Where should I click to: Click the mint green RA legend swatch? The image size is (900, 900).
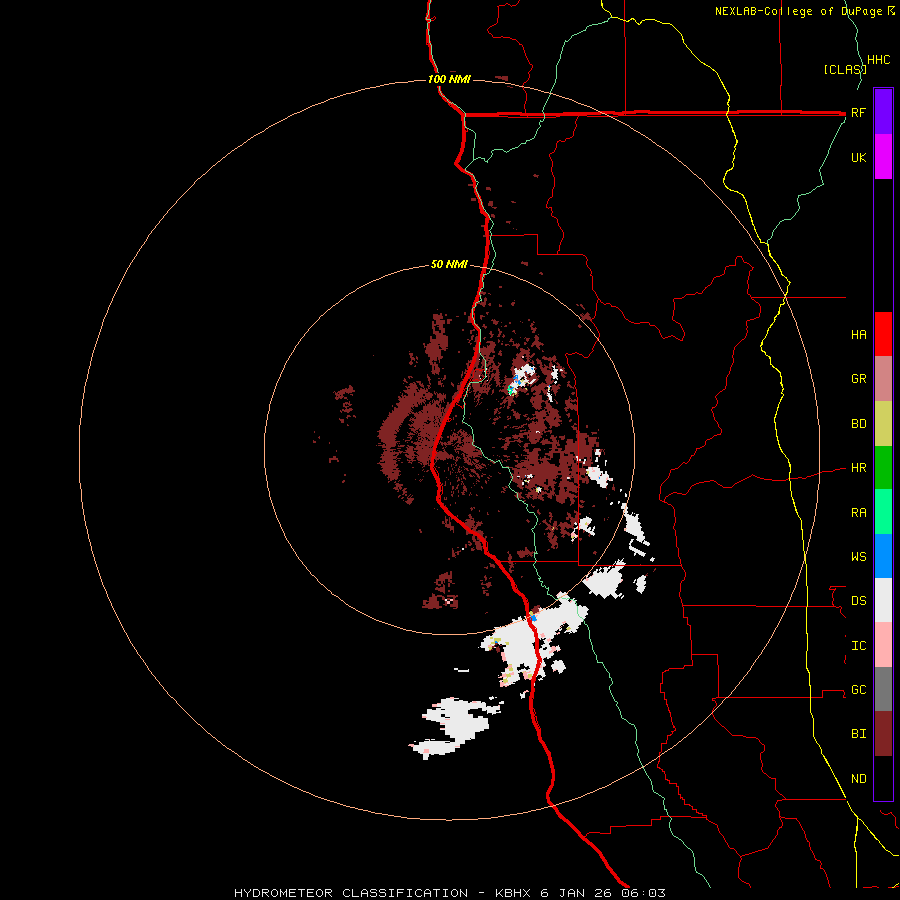tap(883, 512)
